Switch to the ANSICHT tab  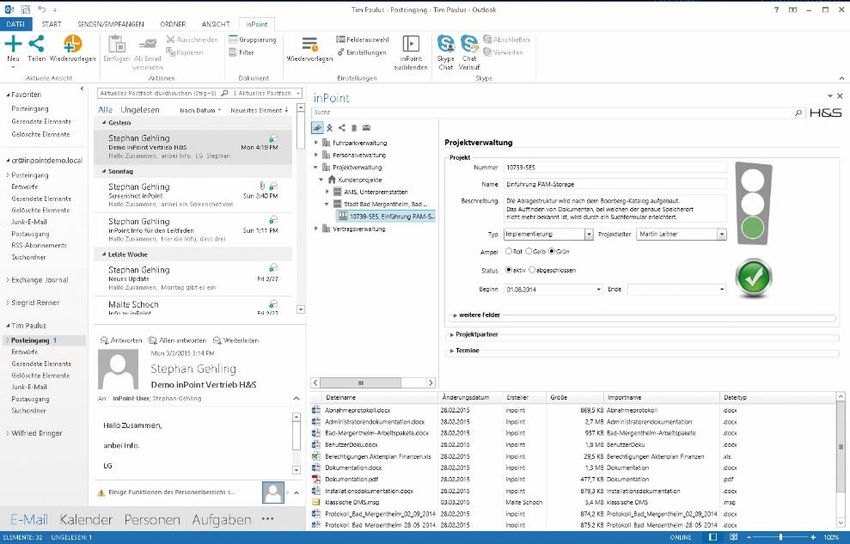(x=216, y=24)
